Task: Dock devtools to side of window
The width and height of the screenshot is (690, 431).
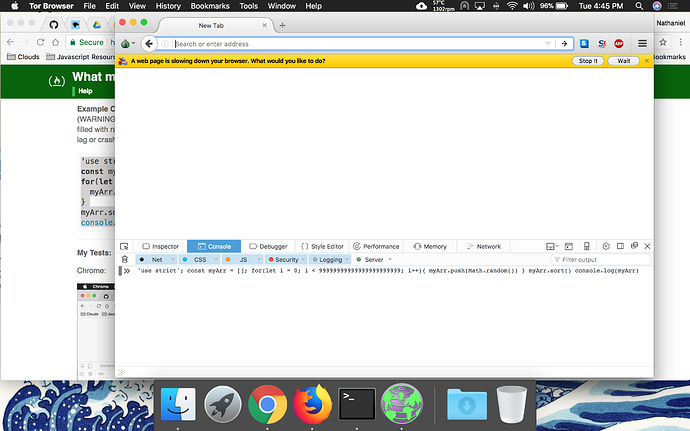Action: 620,246
